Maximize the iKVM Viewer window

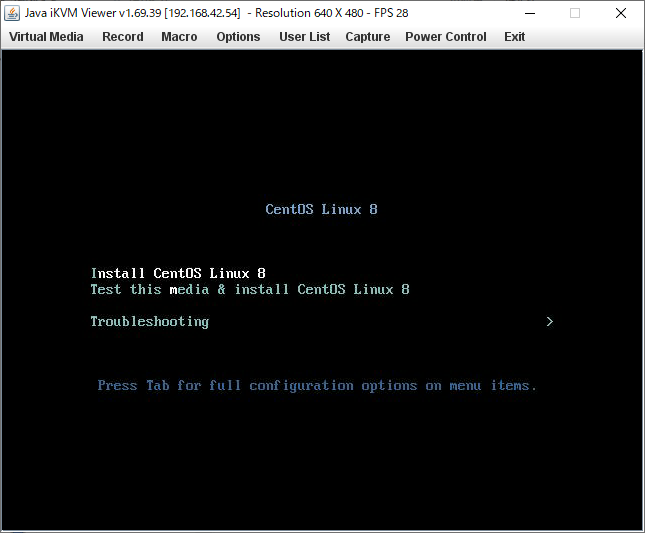(x=575, y=13)
